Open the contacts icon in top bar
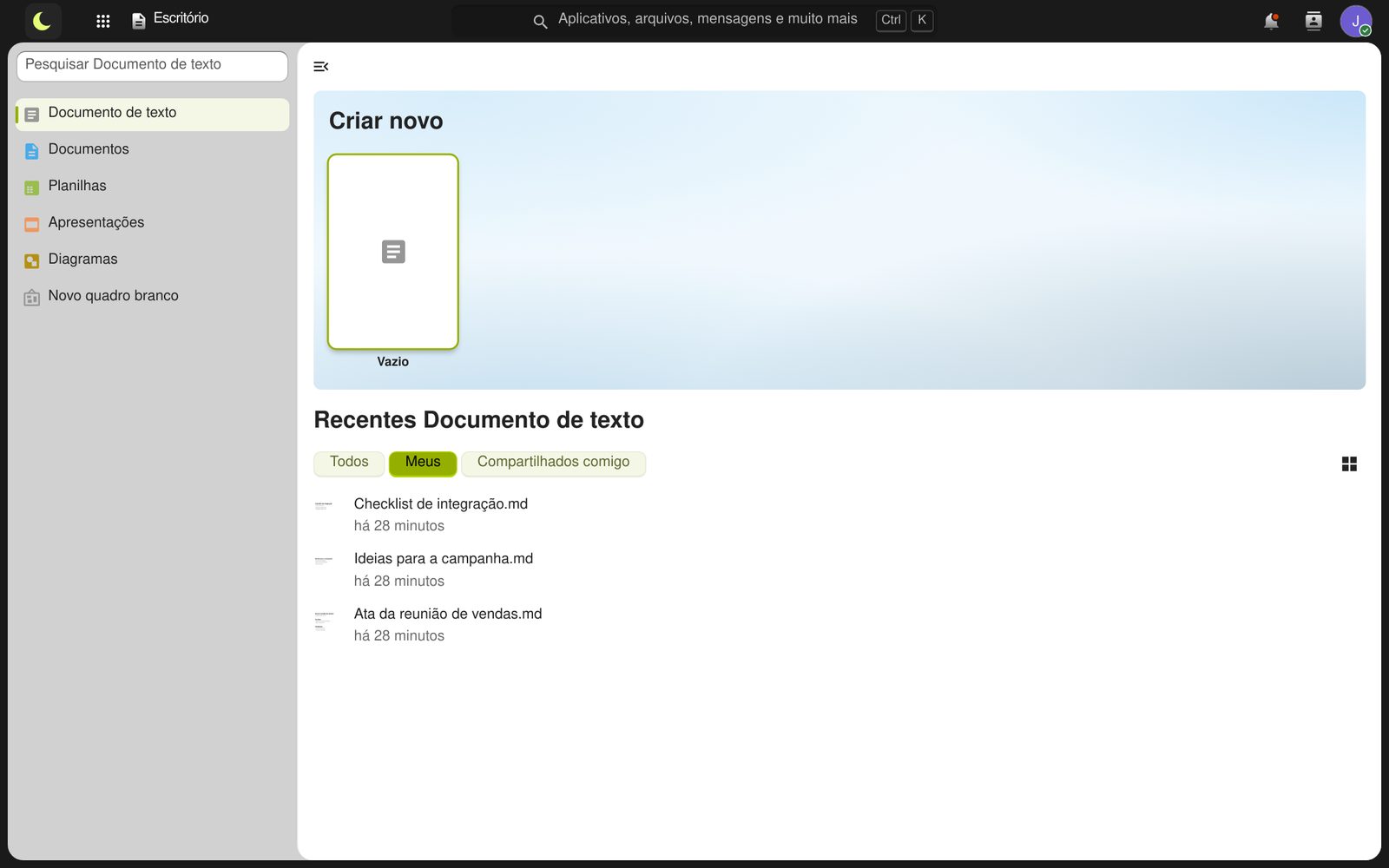The height and width of the screenshot is (868, 1389). (1313, 21)
